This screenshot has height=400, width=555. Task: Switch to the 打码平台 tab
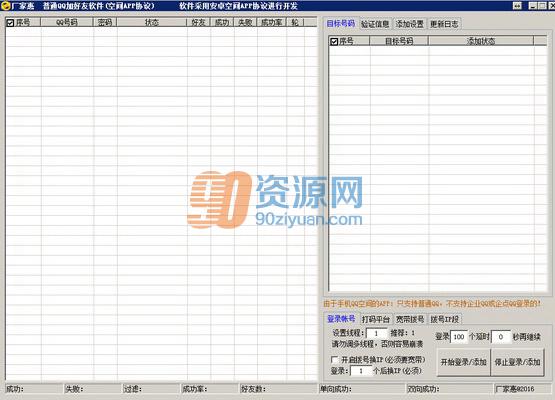coord(375,319)
